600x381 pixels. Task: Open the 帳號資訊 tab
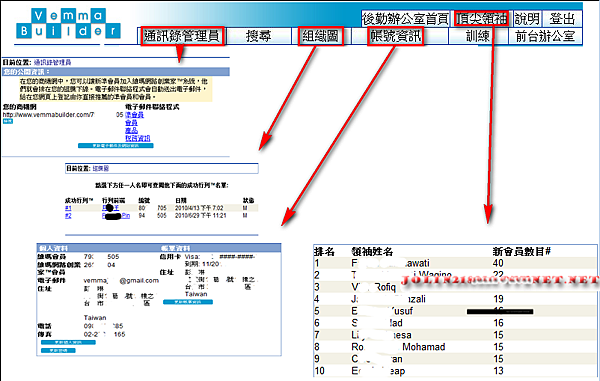395,36
